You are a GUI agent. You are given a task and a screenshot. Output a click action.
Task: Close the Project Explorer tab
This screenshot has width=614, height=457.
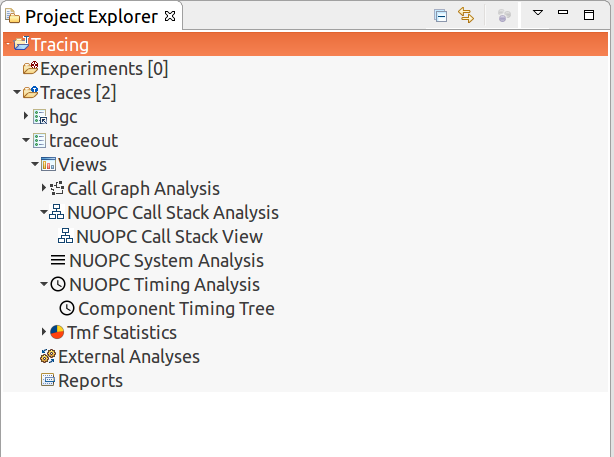click(169, 16)
